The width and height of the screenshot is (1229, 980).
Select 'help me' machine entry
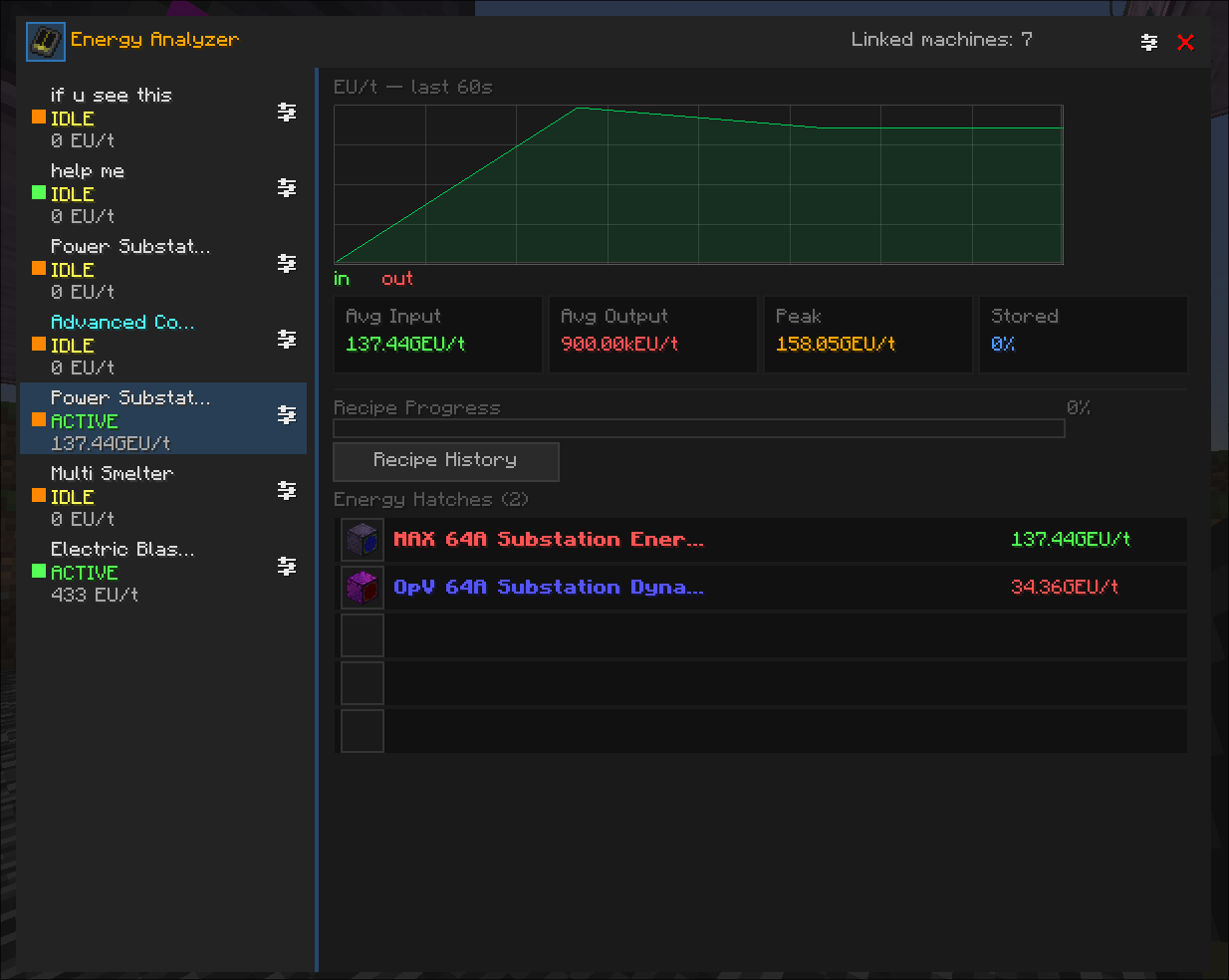click(x=163, y=193)
